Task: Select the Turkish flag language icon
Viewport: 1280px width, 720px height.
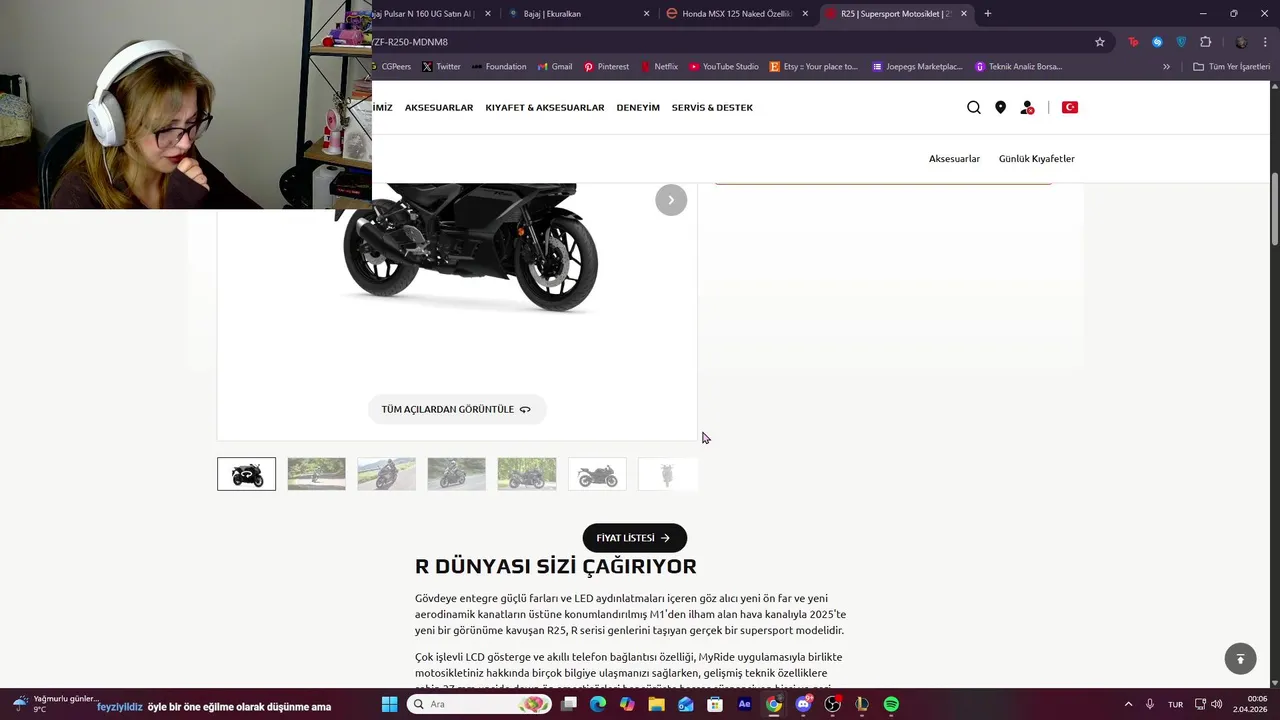Action: (1069, 107)
